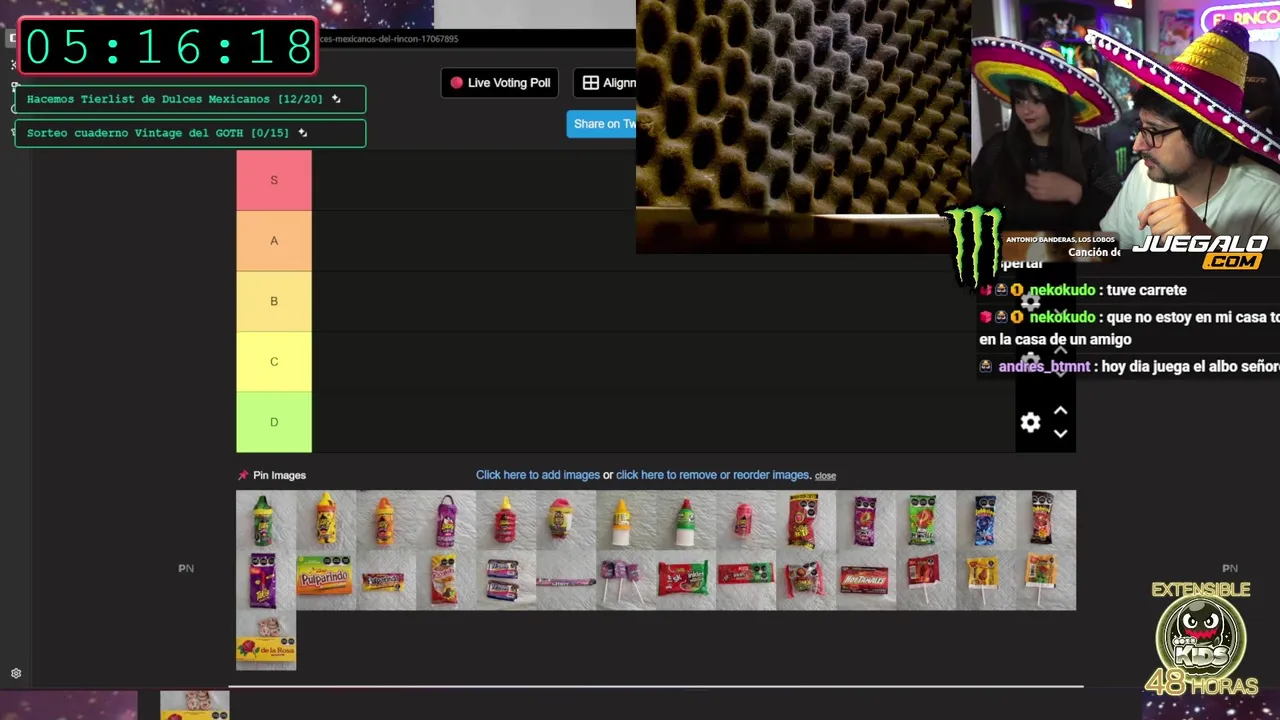Select the light orange B tier label
Screen dimensions: 1280x720
coord(274,301)
